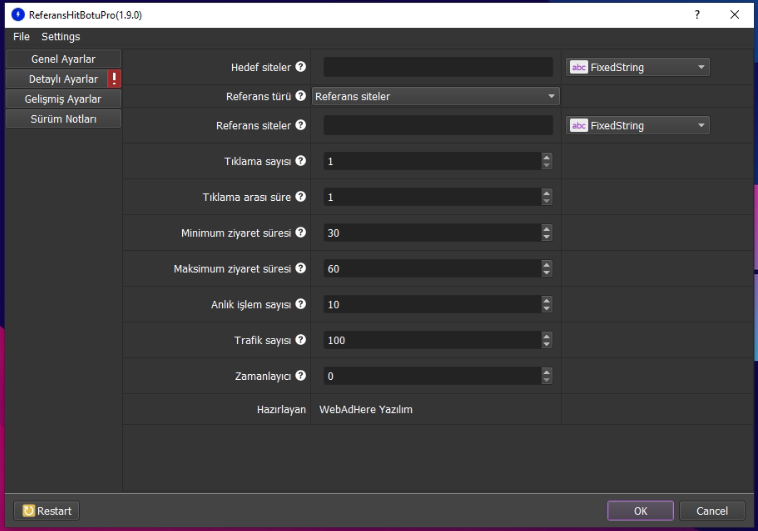Click help icon next to Tıklama sayısı

pos(301,161)
